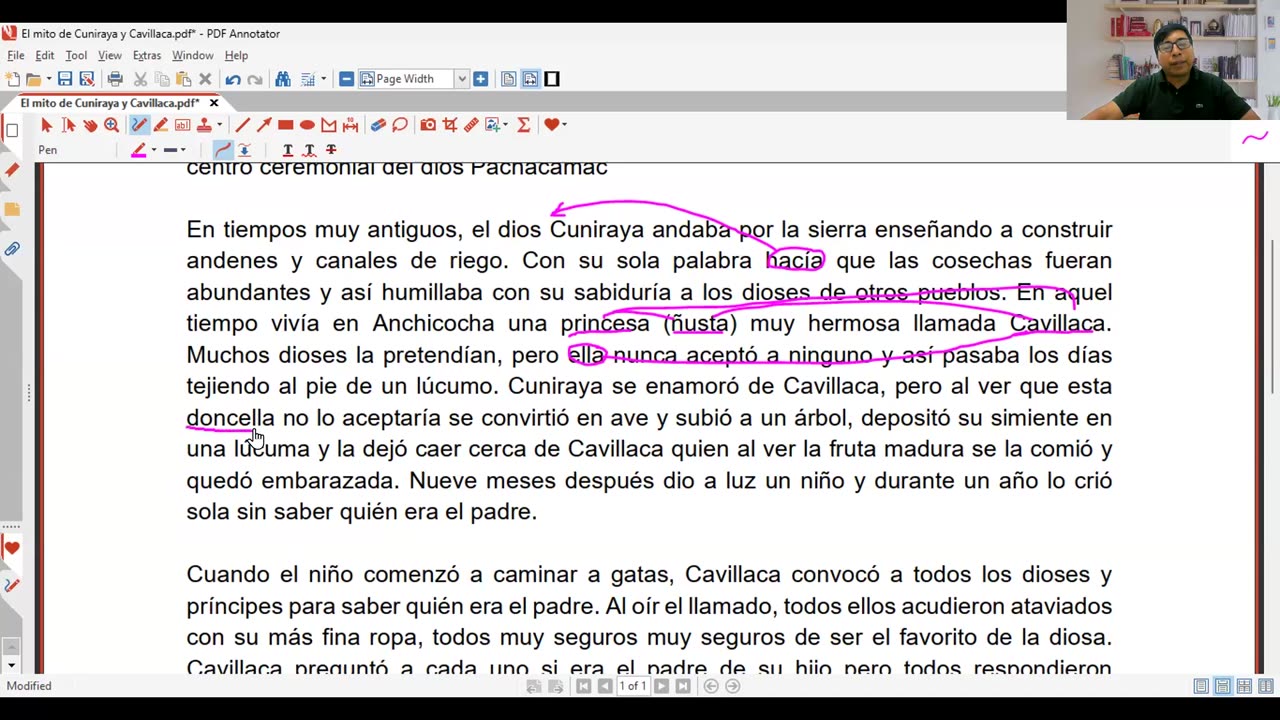Click the Delete X icon
The image size is (1280, 720).
coord(205,79)
